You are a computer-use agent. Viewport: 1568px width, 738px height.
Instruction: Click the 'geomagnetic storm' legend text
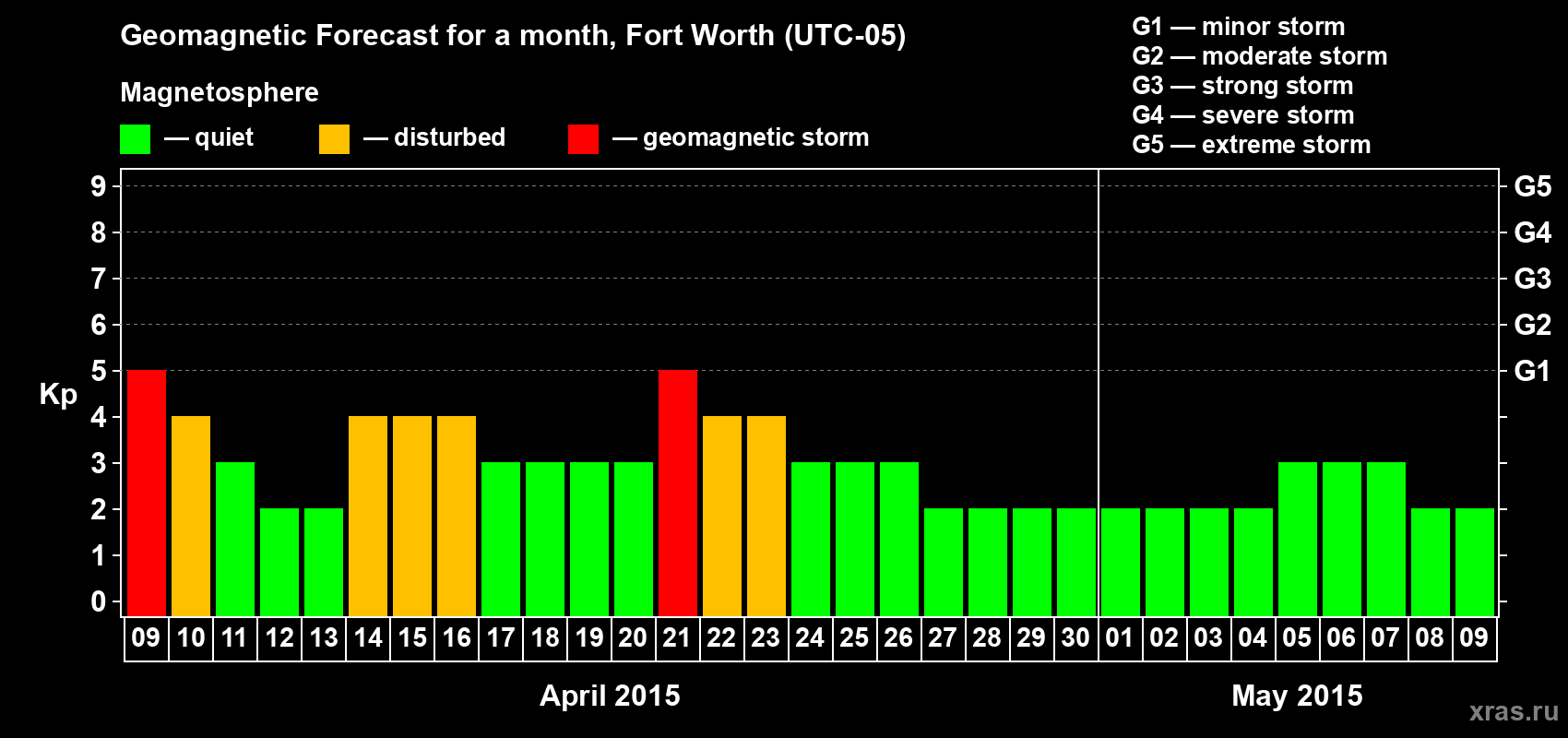click(755, 137)
